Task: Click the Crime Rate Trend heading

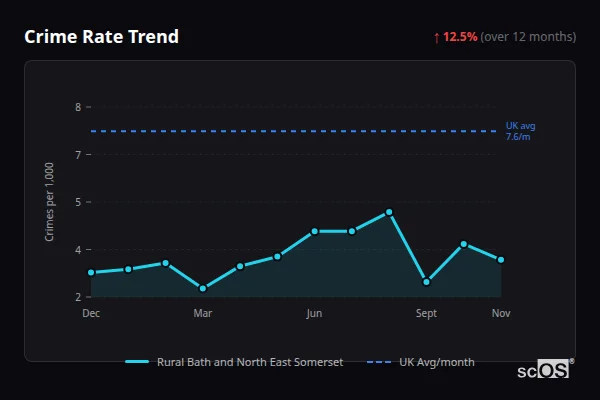Action: click(x=101, y=37)
